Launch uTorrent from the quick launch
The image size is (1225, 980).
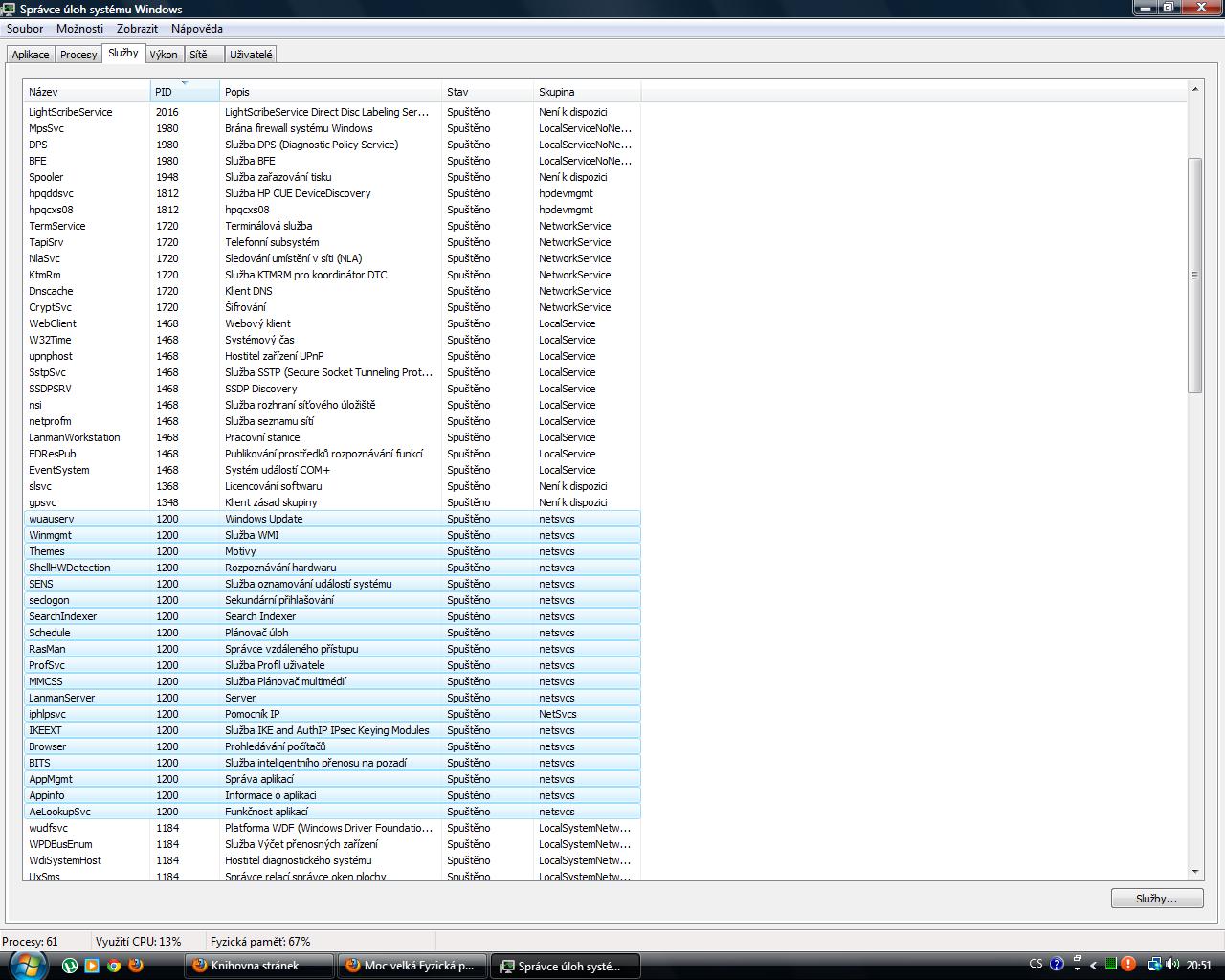pyautogui.click(x=70, y=966)
